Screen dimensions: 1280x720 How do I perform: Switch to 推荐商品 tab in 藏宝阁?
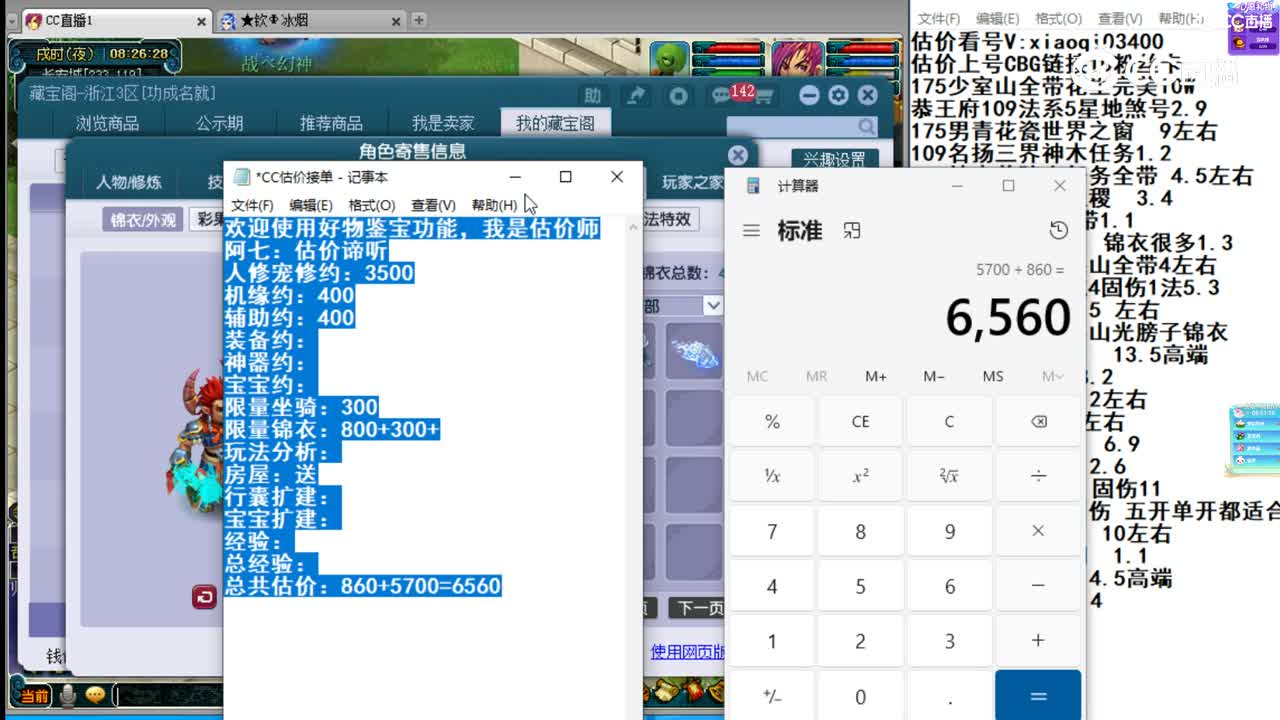click(331, 123)
